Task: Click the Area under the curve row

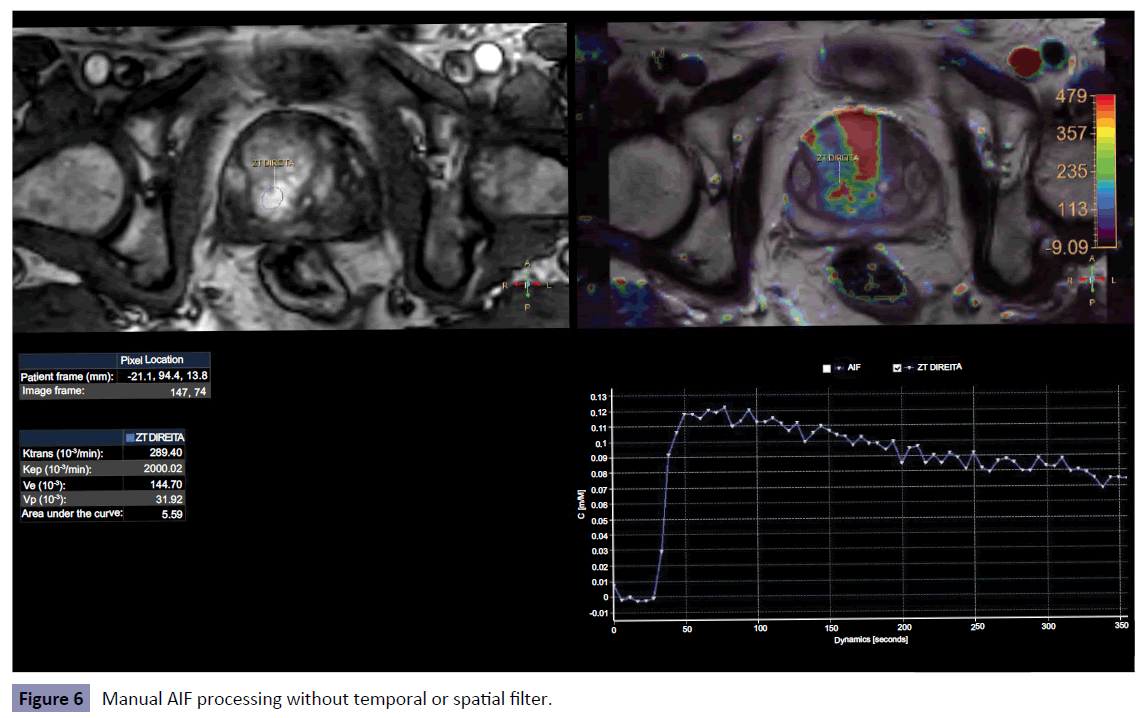Action: (101, 514)
